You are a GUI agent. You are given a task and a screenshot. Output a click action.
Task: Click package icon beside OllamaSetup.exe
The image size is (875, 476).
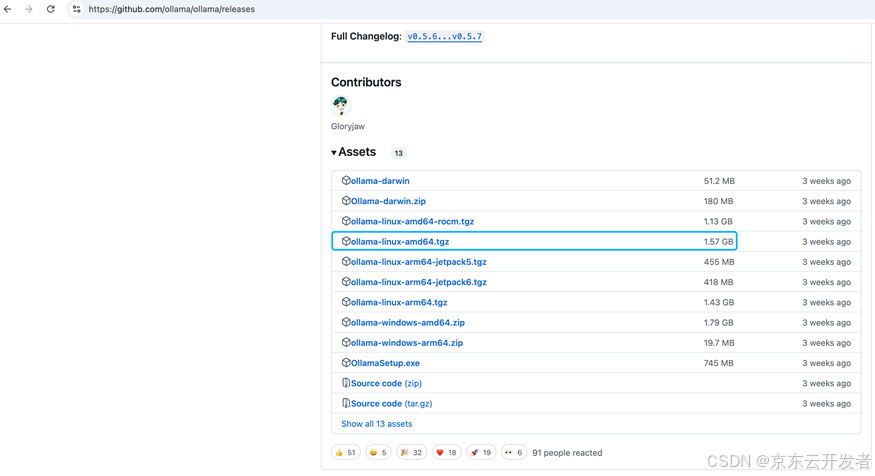[346, 363]
